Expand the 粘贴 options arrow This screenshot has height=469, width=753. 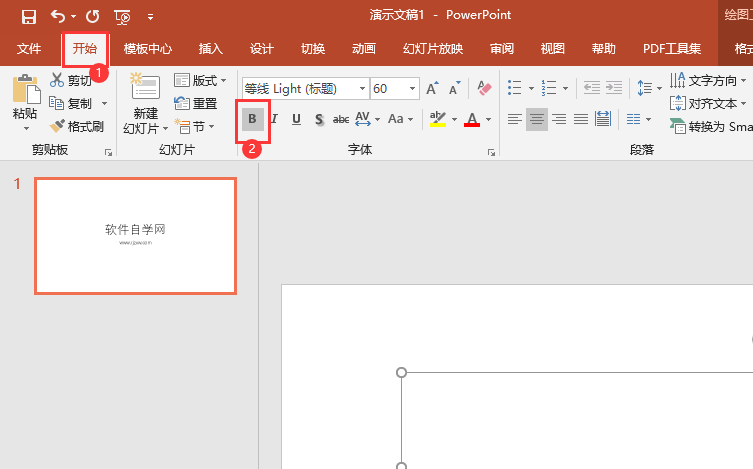click(x=26, y=128)
